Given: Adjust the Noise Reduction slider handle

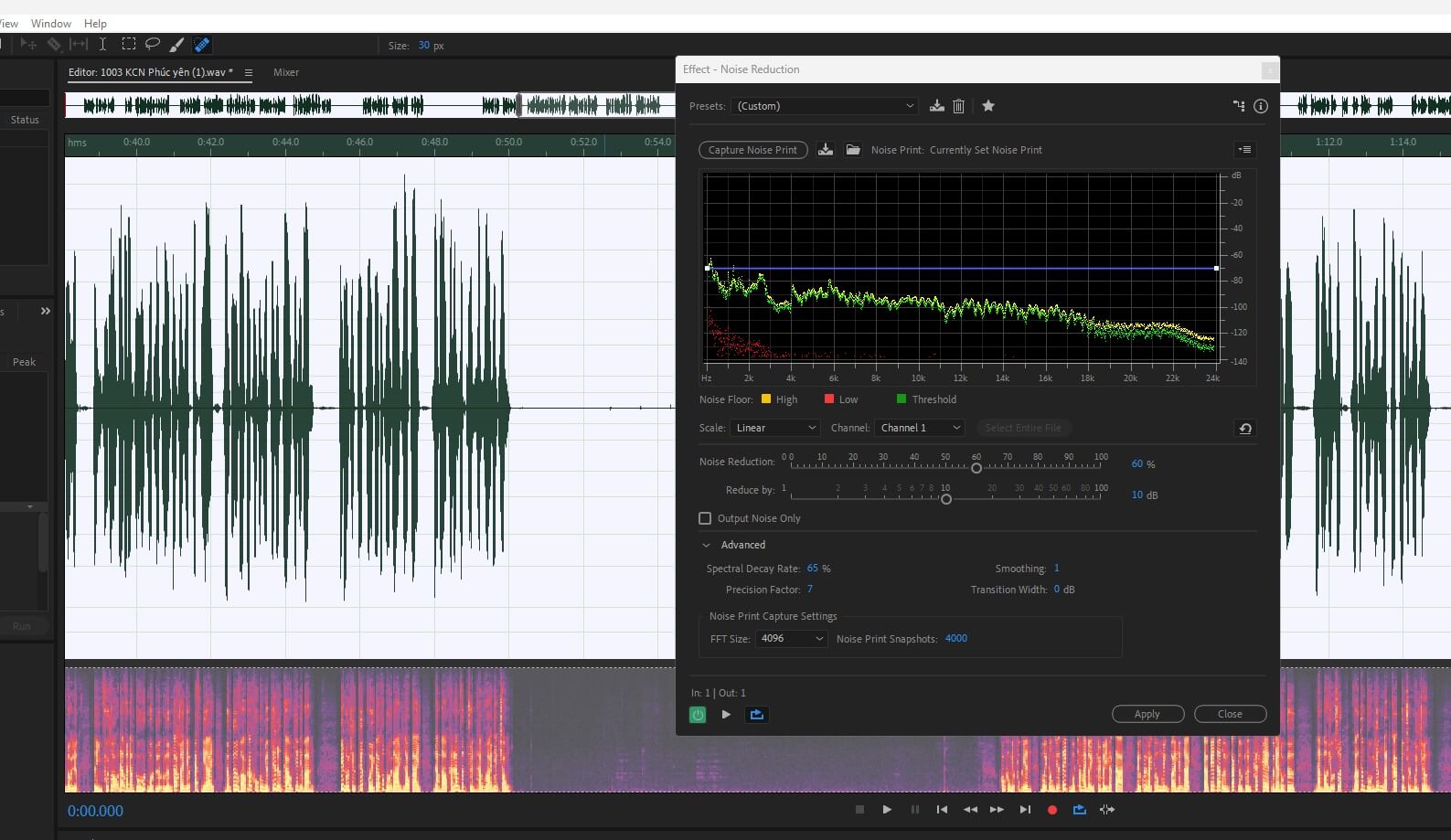Looking at the screenshot, I should (x=976, y=468).
